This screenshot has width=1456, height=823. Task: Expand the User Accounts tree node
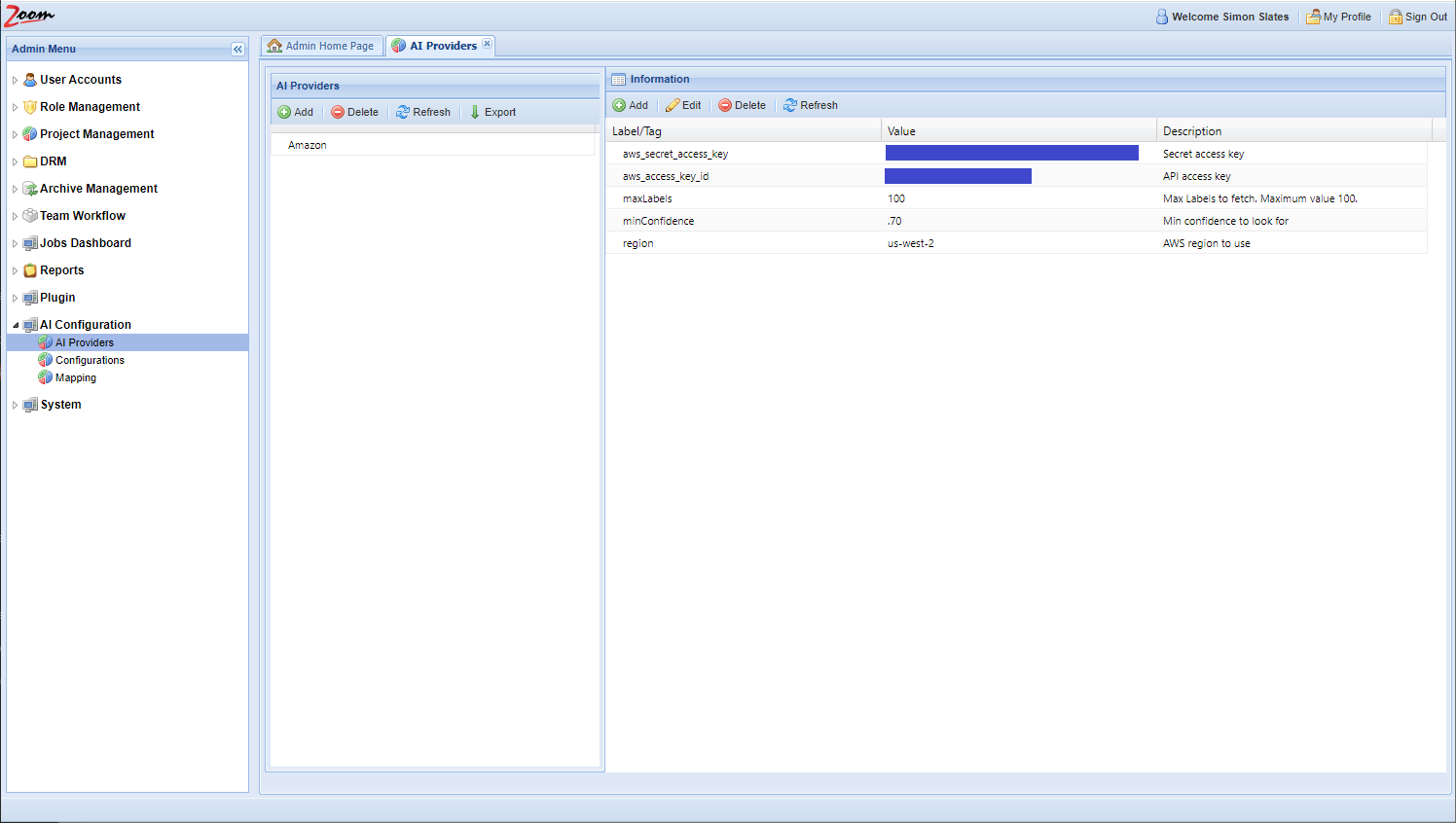click(x=15, y=81)
